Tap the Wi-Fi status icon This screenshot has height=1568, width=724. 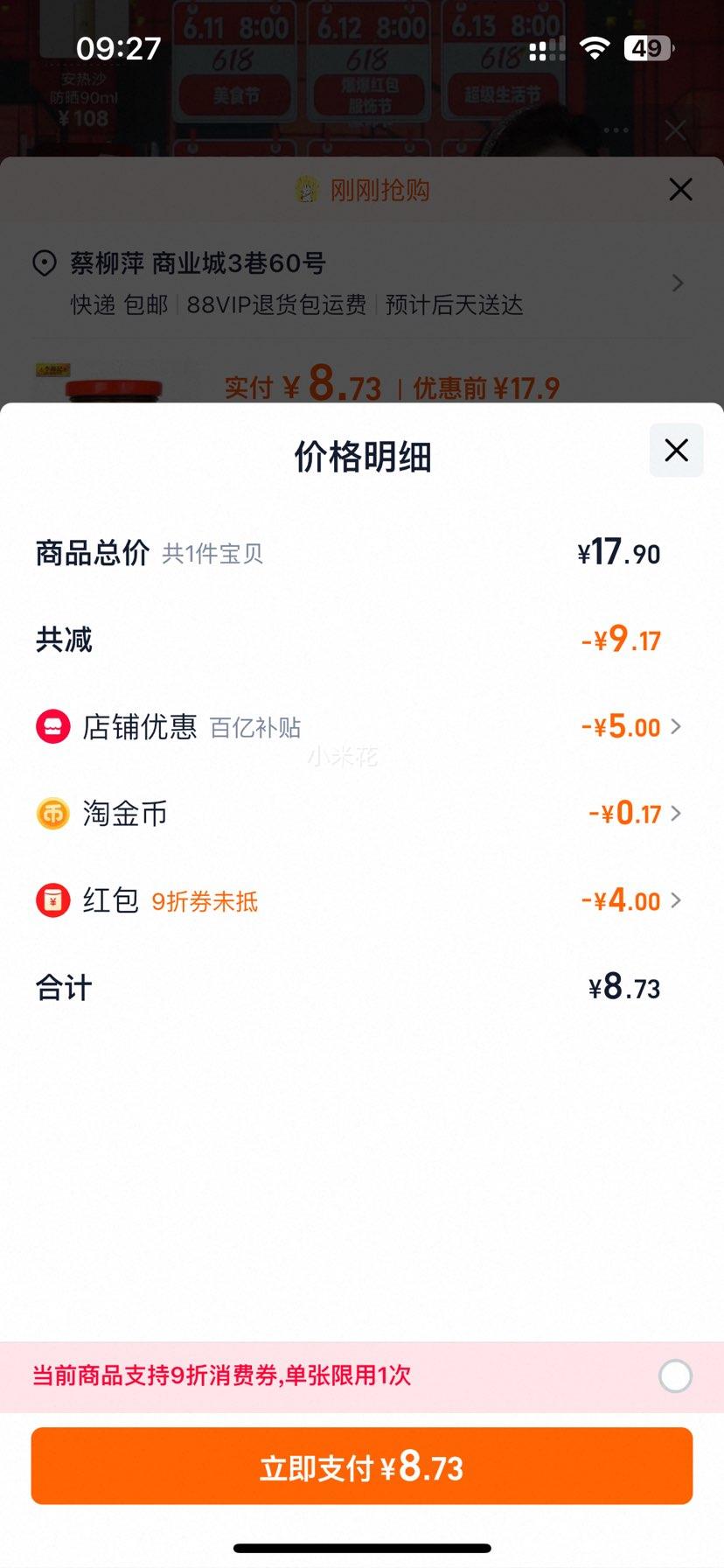pos(595,48)
